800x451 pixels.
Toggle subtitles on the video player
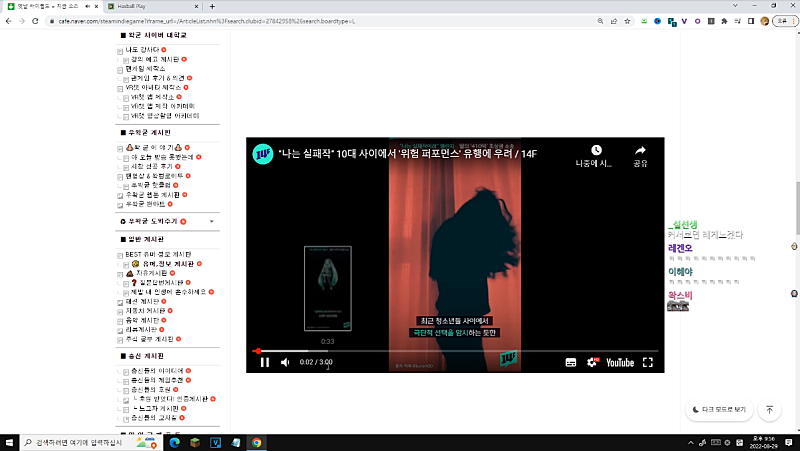click(571, 362)
